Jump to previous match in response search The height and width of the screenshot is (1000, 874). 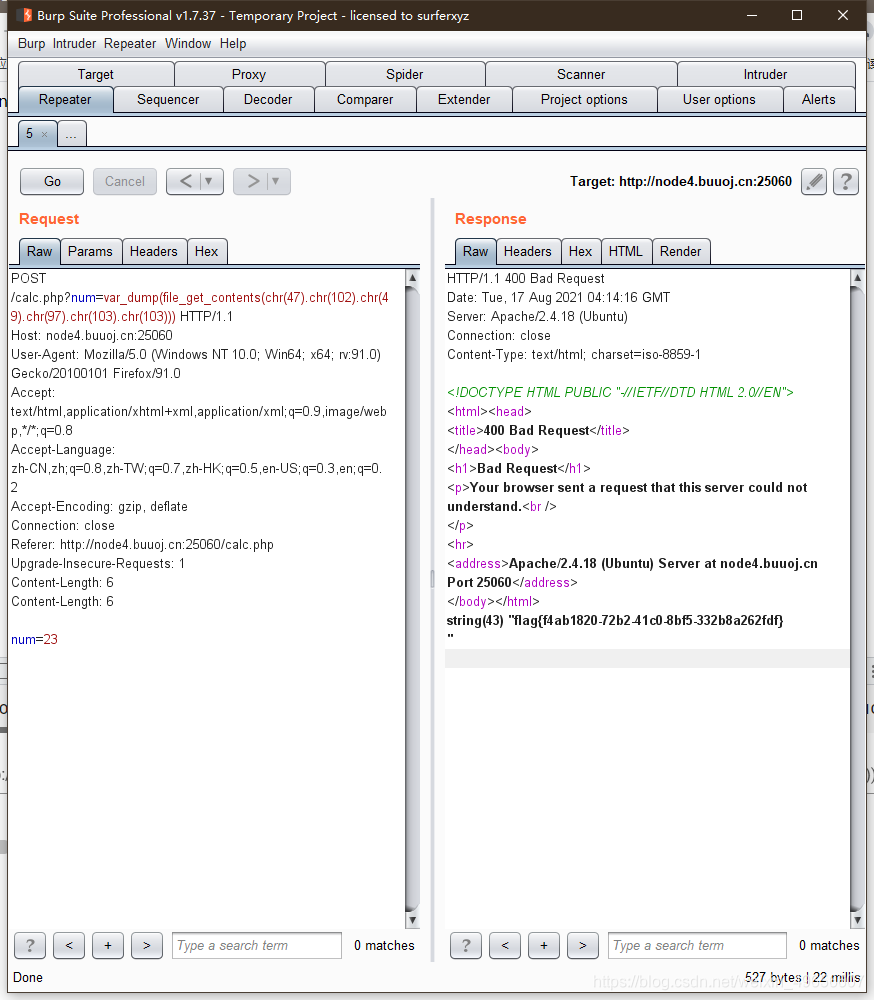click(x=505, y=945)
